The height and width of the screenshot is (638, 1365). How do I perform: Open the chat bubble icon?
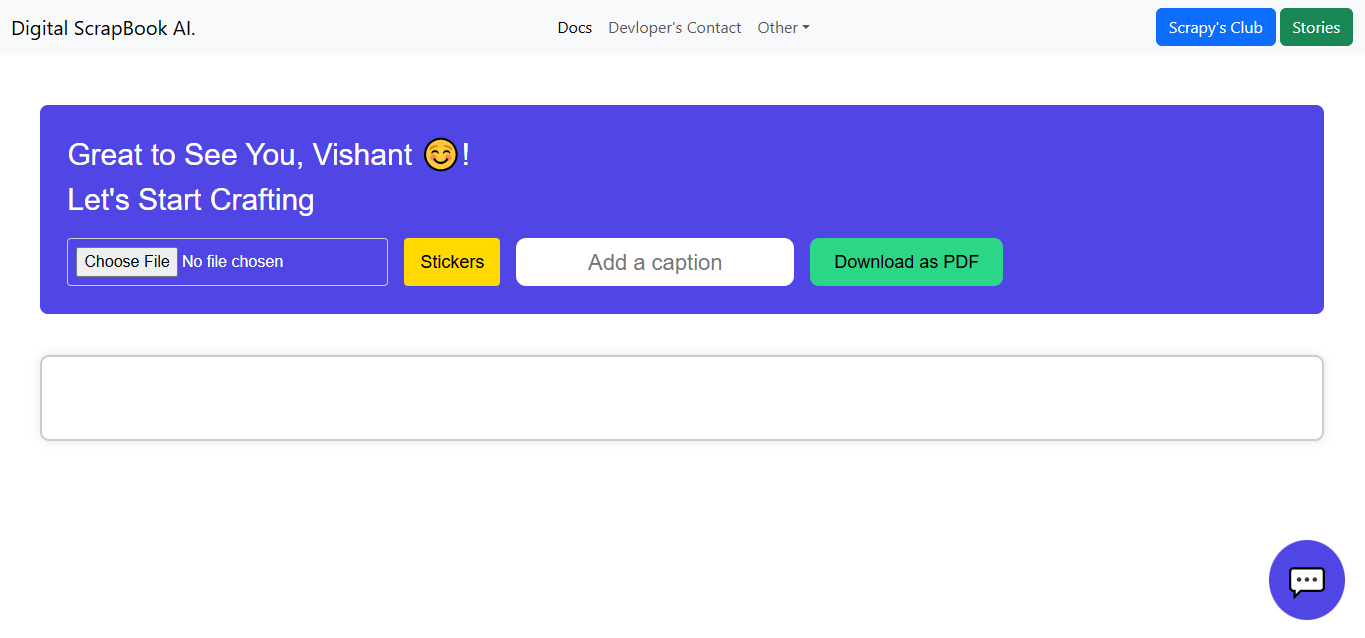tap(1306, 580)
